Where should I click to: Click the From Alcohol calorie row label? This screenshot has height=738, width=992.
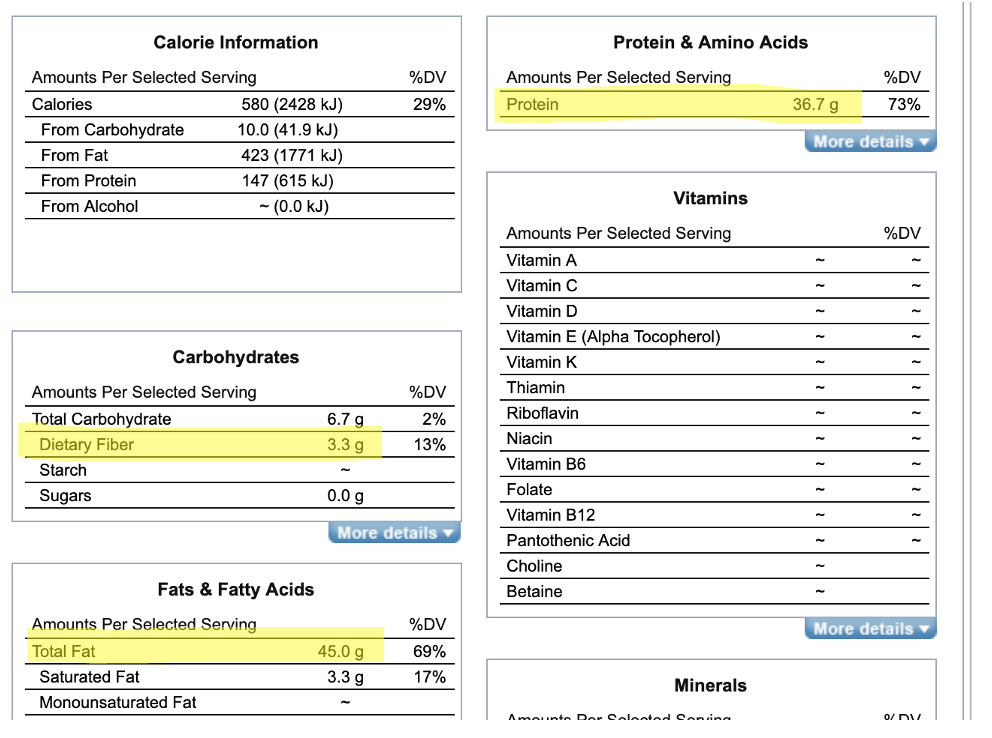(x=90, y=207)
